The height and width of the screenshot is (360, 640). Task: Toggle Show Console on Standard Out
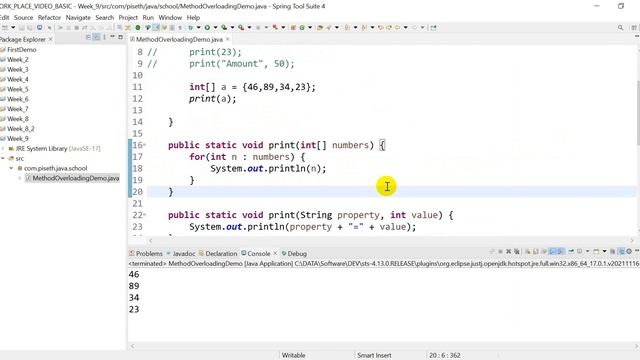553,251
